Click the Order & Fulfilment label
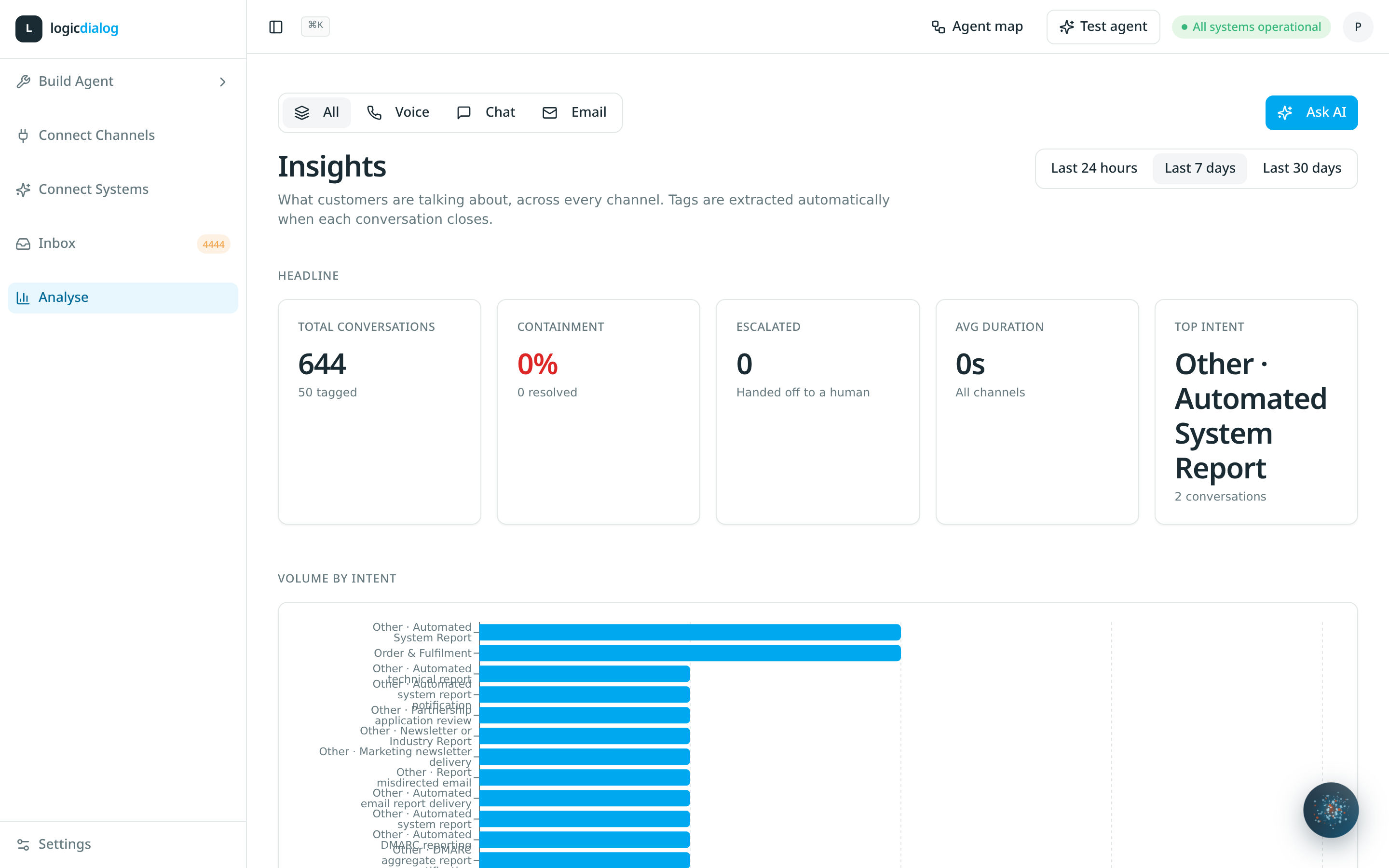 [x=422, y=653]
